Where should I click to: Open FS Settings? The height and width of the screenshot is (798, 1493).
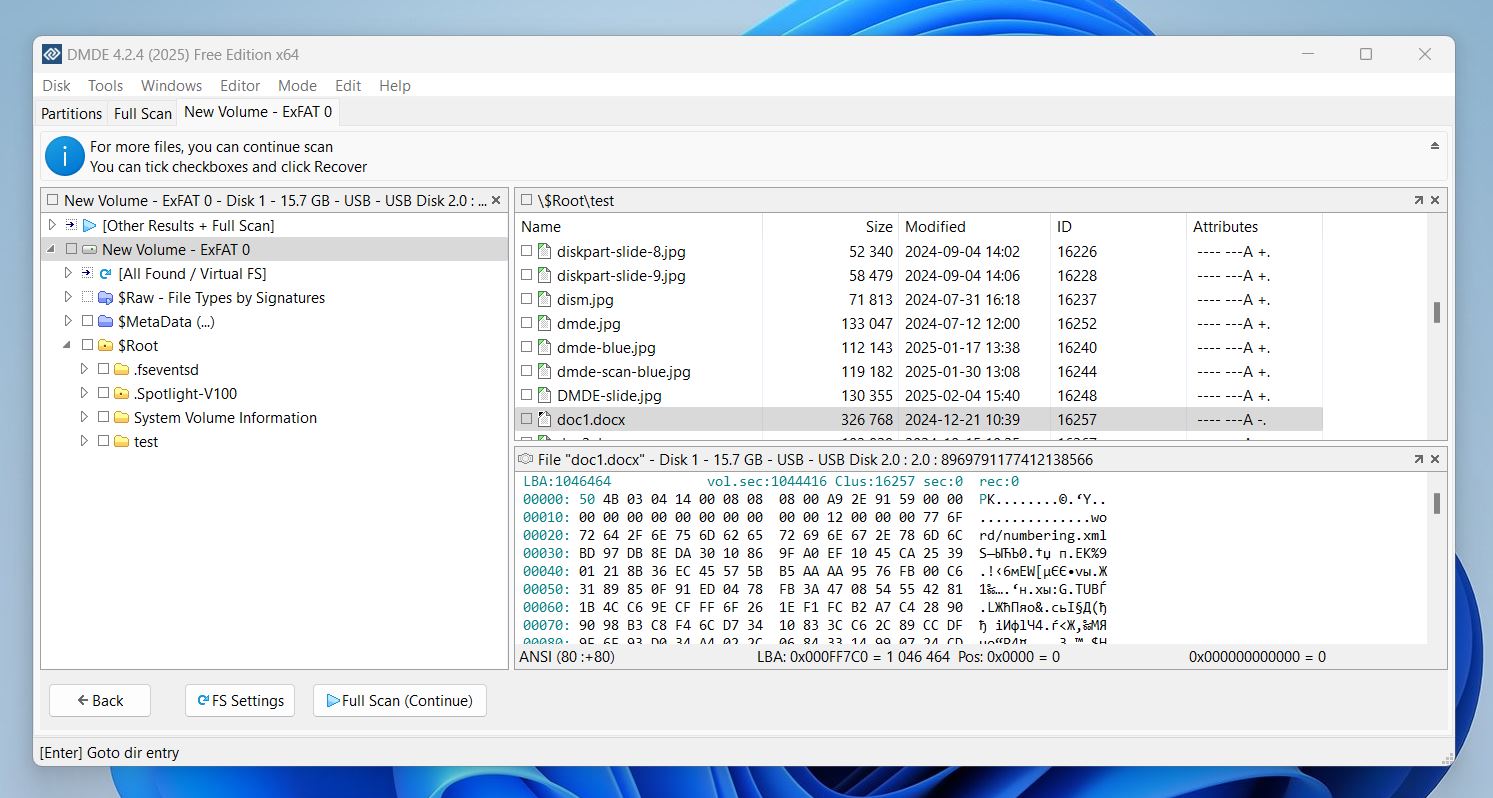(x=240, y=701)
